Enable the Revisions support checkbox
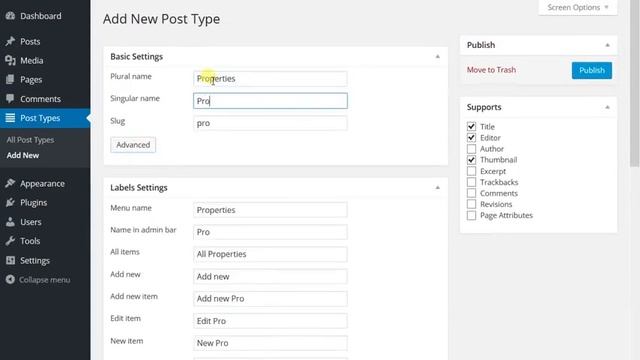The width and height of the screenshot is (640, 360). point(471,204)
